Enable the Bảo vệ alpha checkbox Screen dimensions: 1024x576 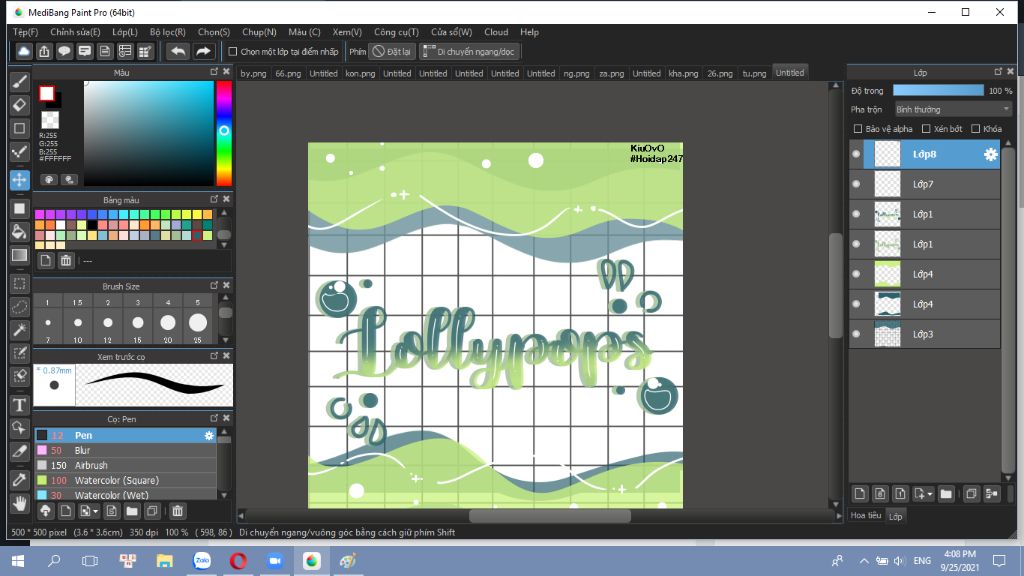click(x=858, y=129)
